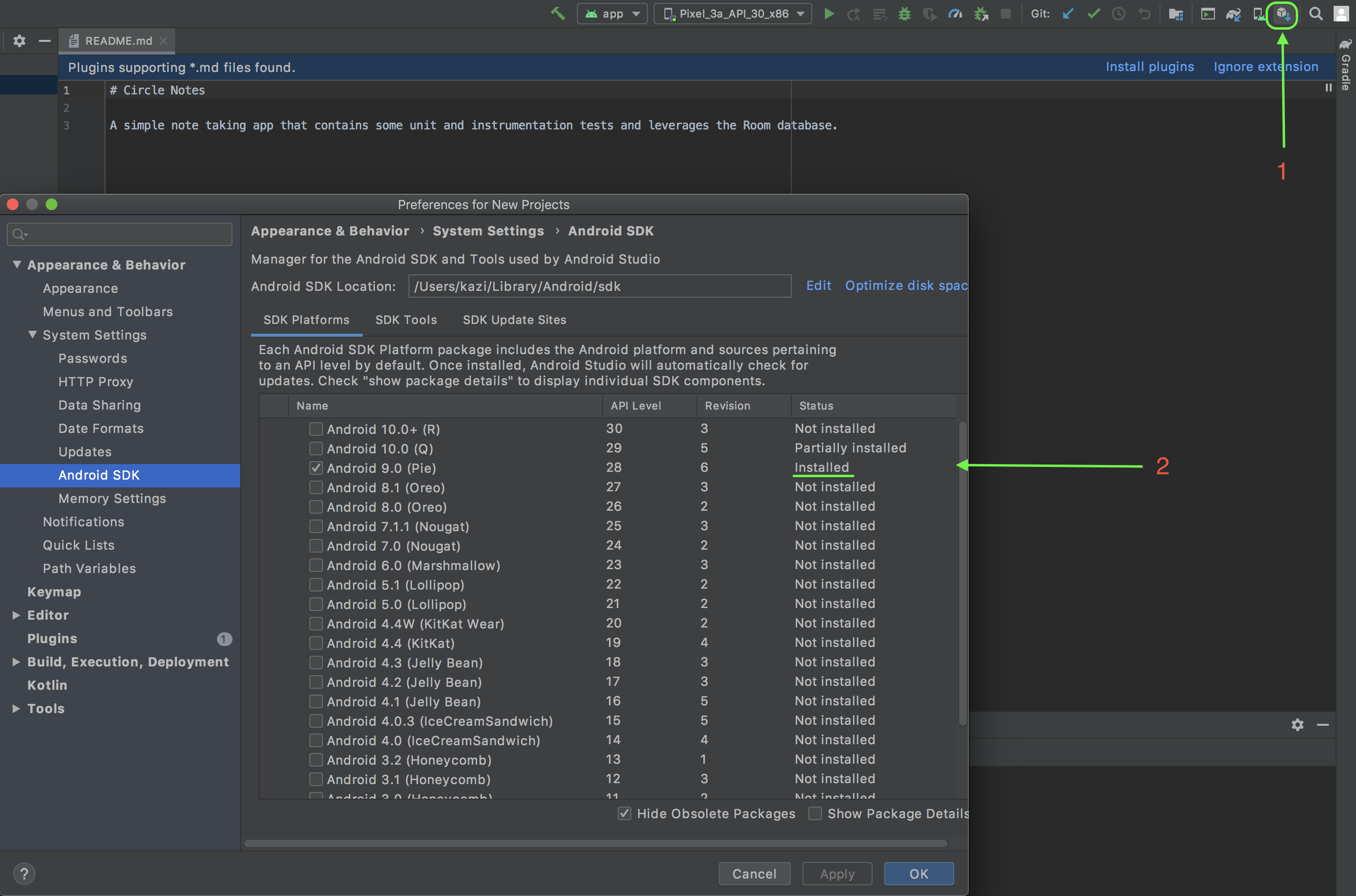Disable Hide Obsolete Packages
1356x896 pixels.
[625, 813]
